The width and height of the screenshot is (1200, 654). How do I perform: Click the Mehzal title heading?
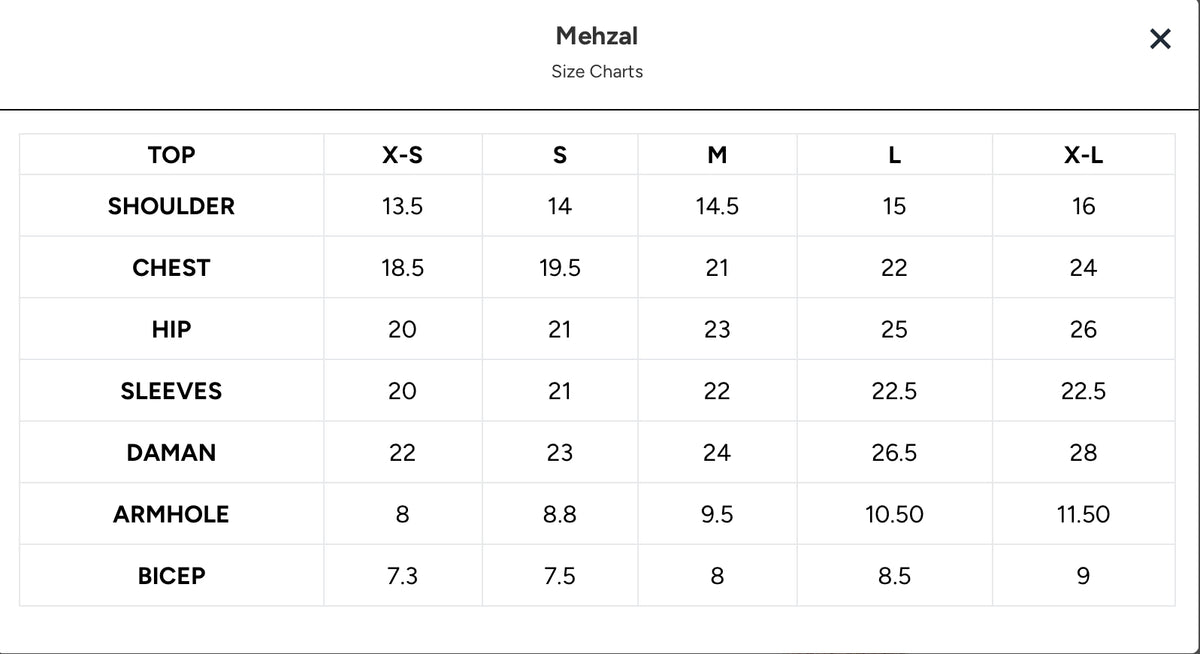pos(597,36)
